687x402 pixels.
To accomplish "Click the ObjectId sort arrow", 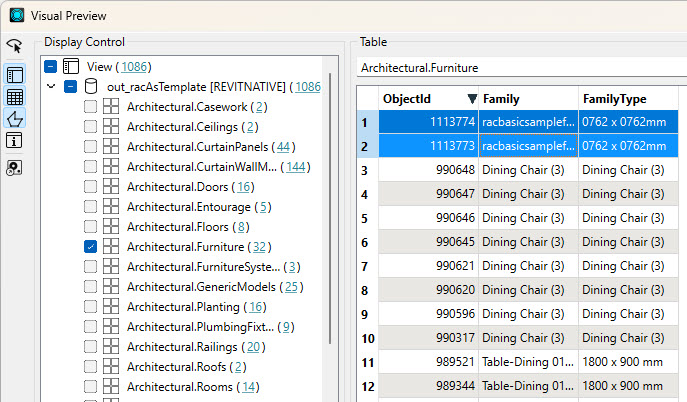I will click(472, 99).
